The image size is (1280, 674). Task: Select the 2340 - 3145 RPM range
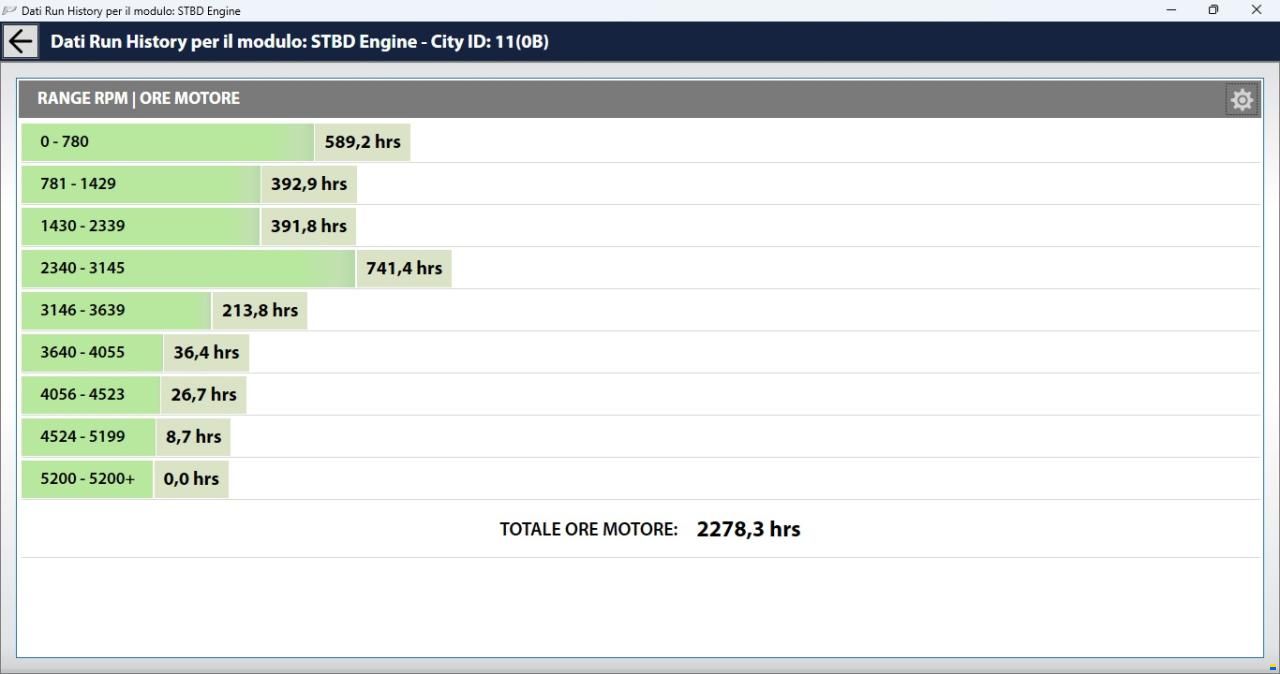(x=188, y=268)
